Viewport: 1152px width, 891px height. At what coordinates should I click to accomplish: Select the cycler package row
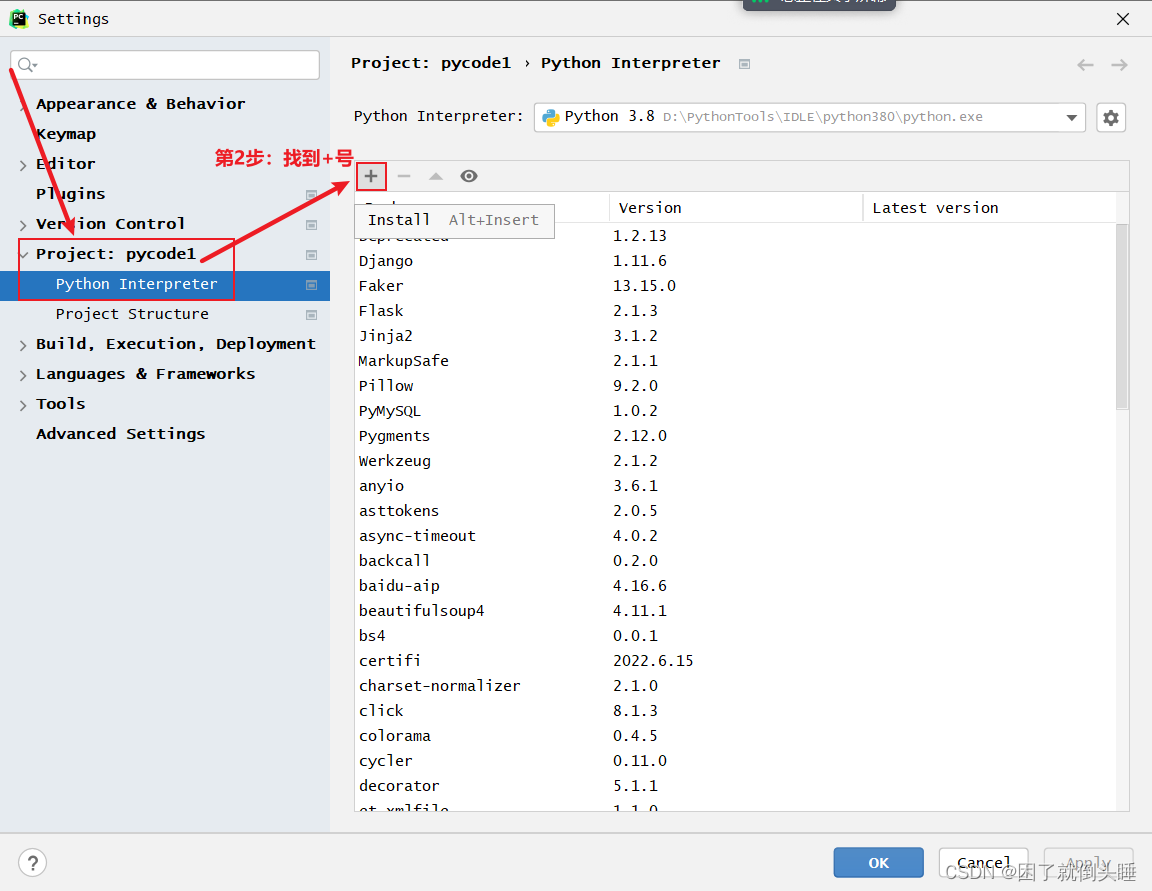(x=735, y=760)
